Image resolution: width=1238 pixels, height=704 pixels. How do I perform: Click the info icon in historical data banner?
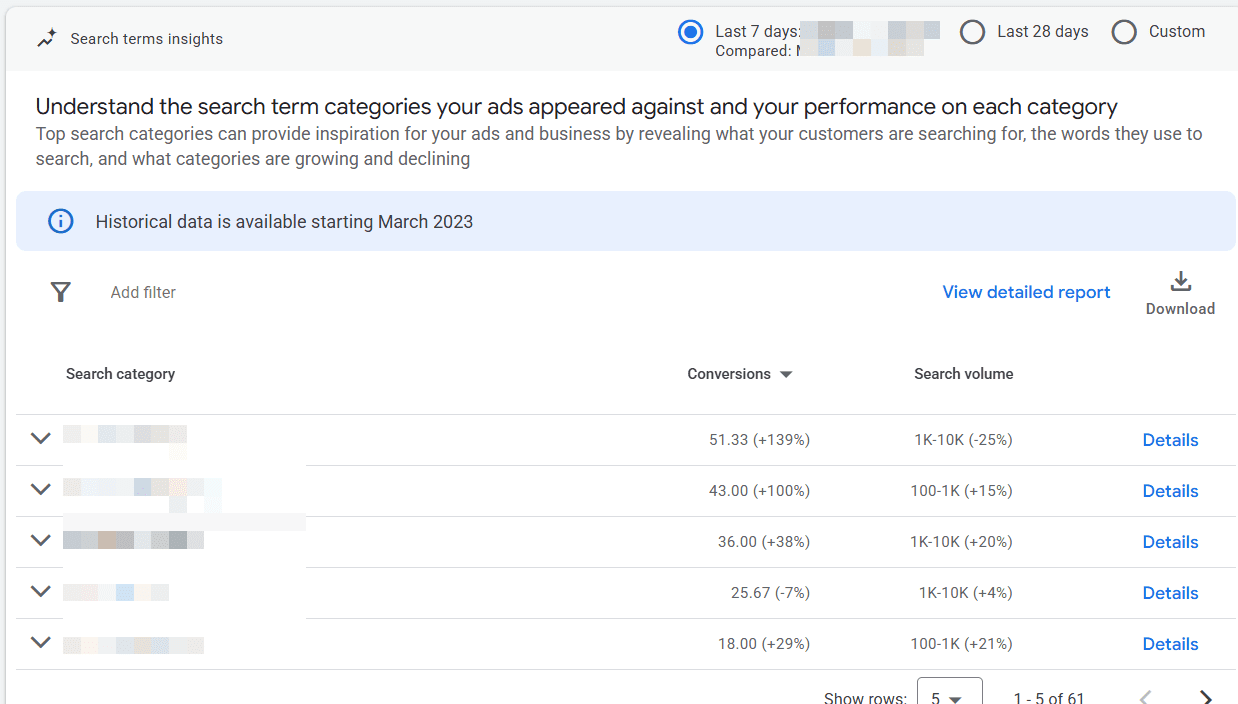(61, 221)
